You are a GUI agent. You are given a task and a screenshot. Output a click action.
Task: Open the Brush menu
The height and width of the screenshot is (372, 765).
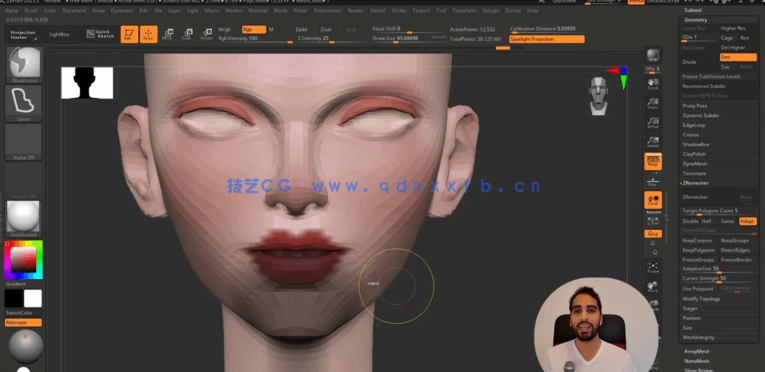click(31, 10)
